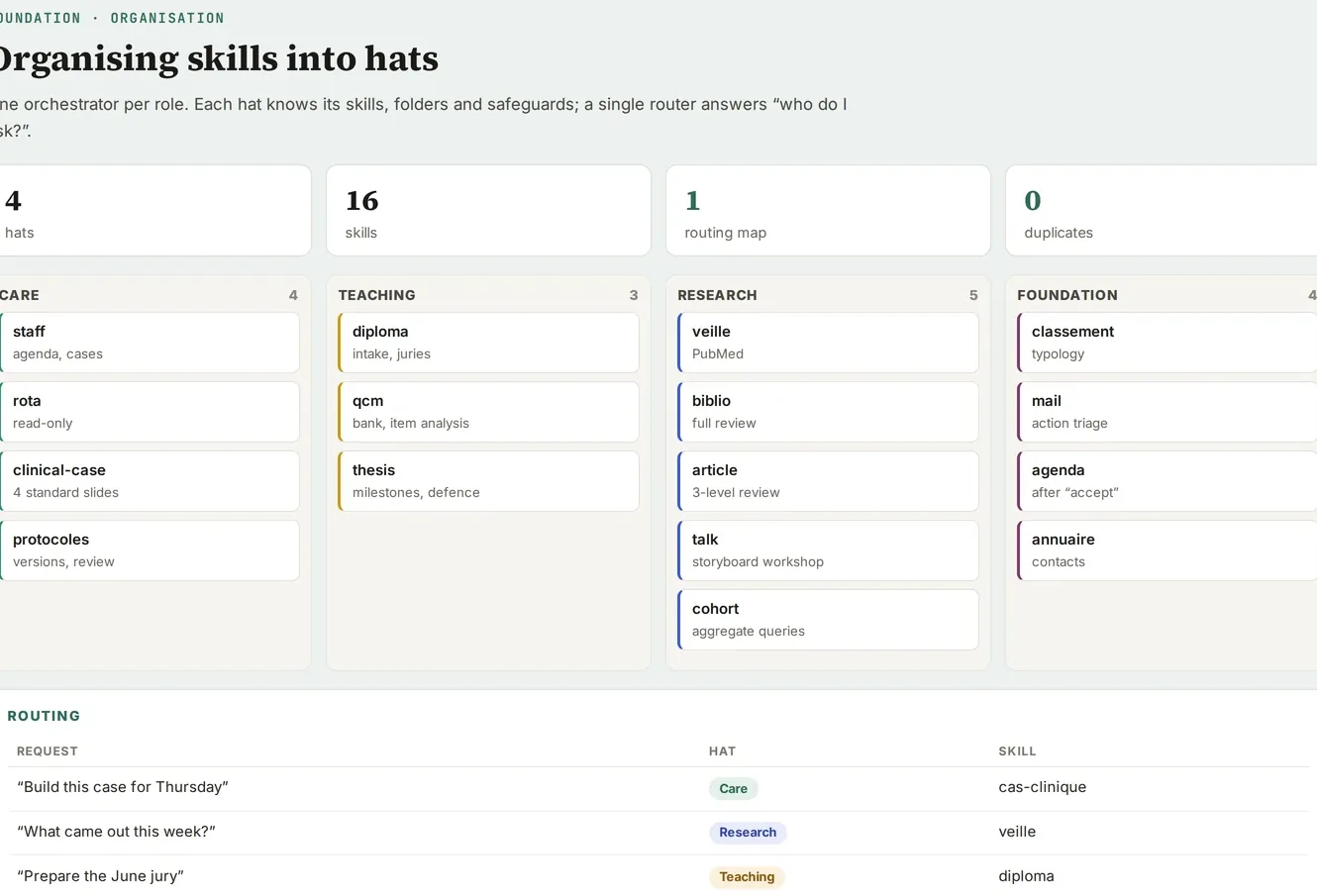Image resolution: width=1317 pixels, height=896 pixels.
Task: Click the annuaire contacts card
Action: coord(1166,550)
